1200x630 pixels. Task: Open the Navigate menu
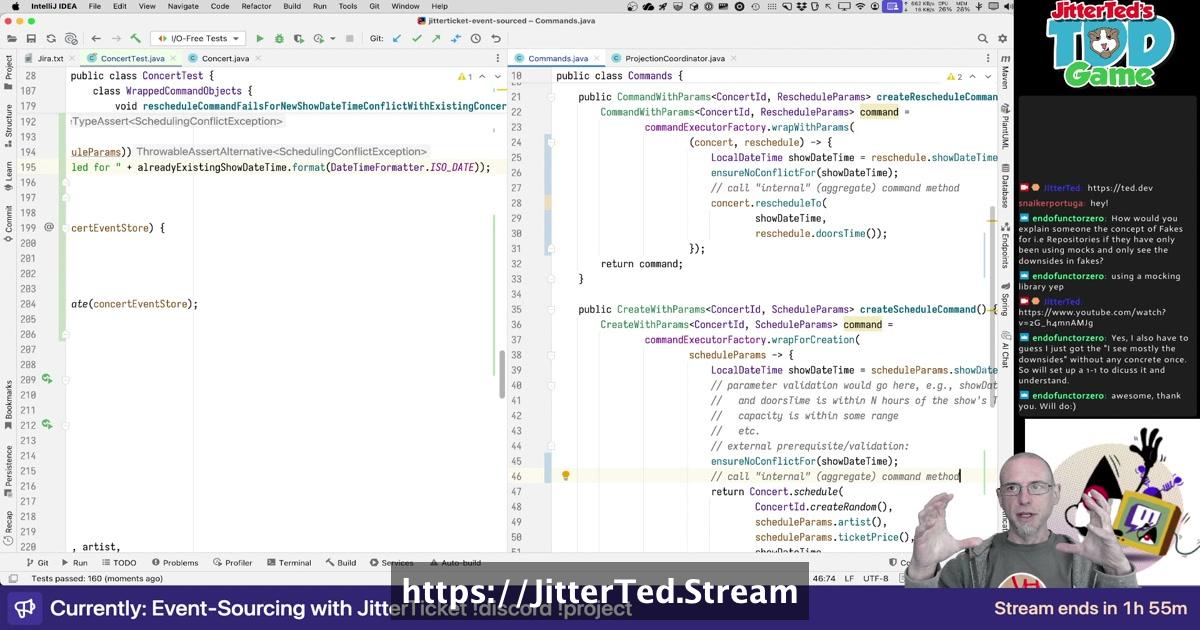(183, 6)
